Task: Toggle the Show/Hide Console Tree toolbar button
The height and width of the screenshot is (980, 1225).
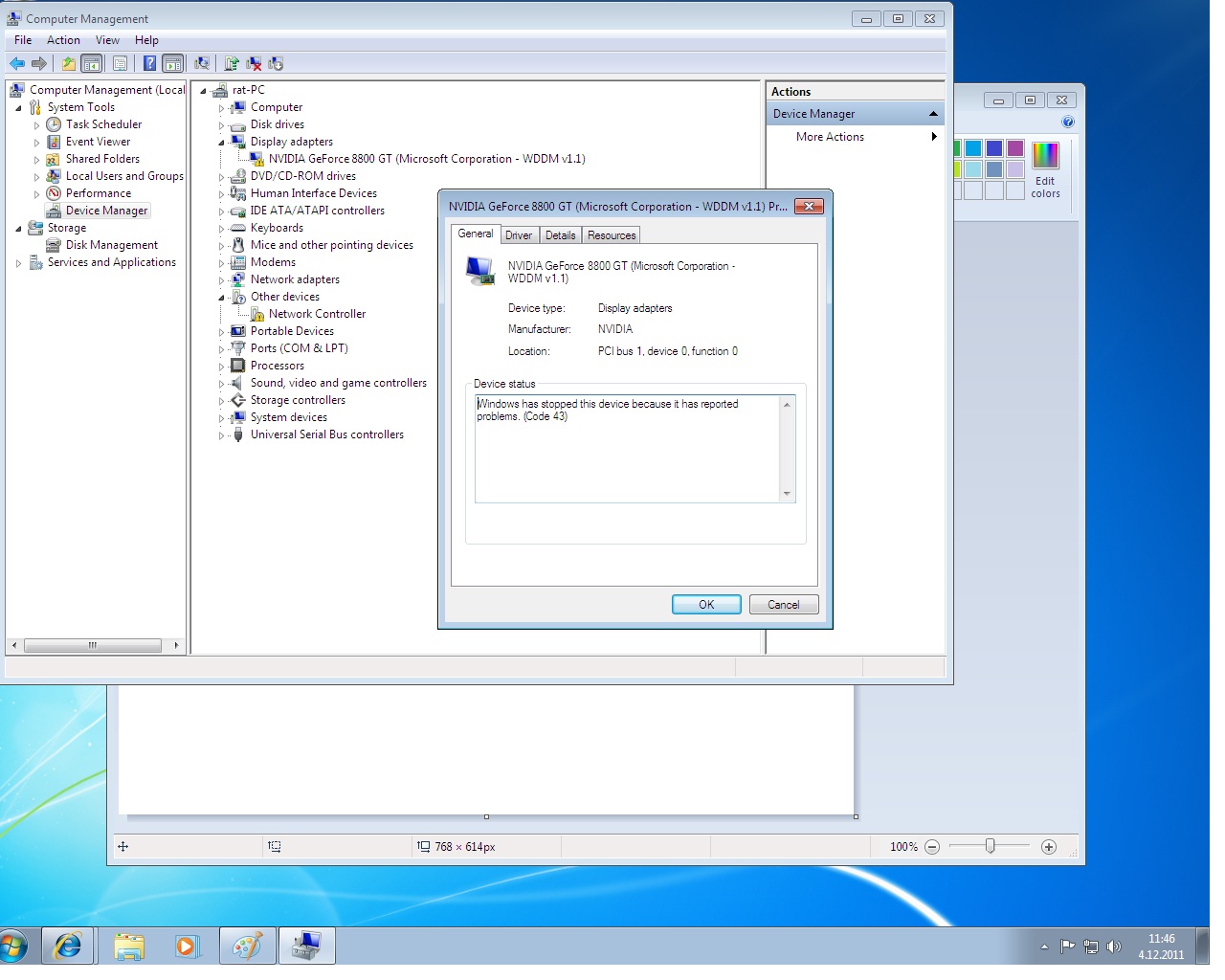Action: point(92,64)
